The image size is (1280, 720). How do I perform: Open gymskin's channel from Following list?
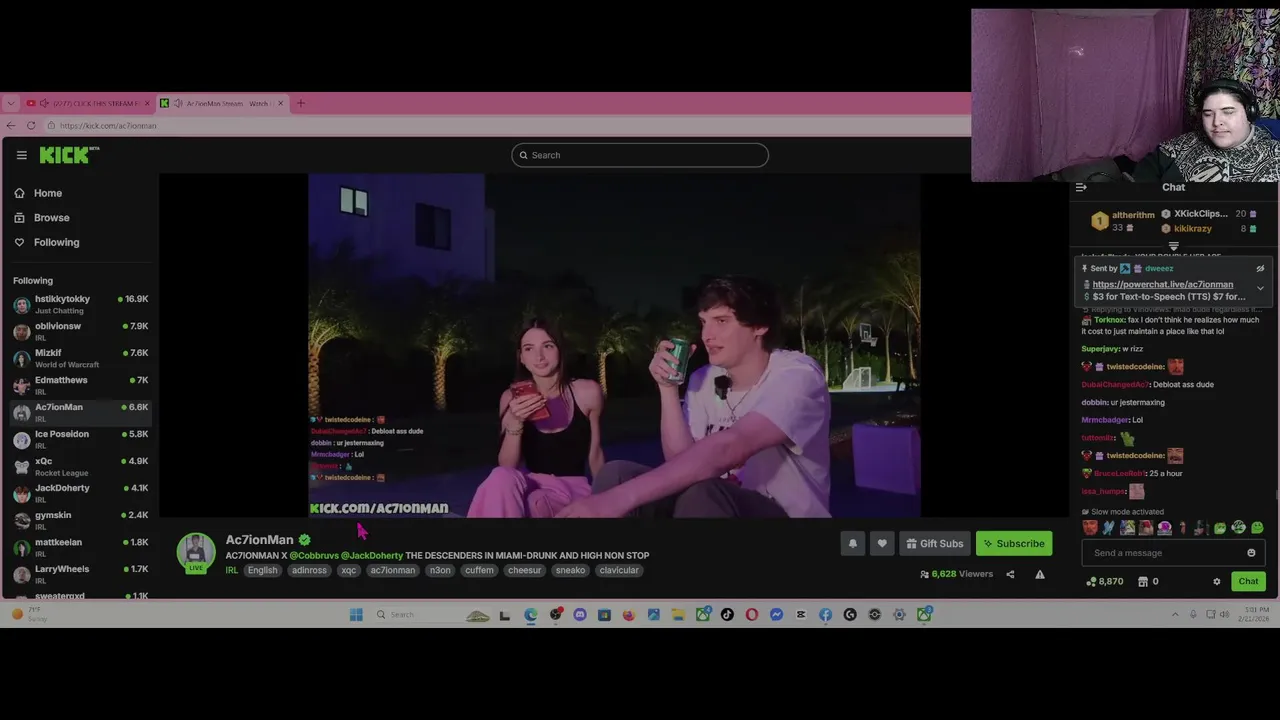coord(80,520)
